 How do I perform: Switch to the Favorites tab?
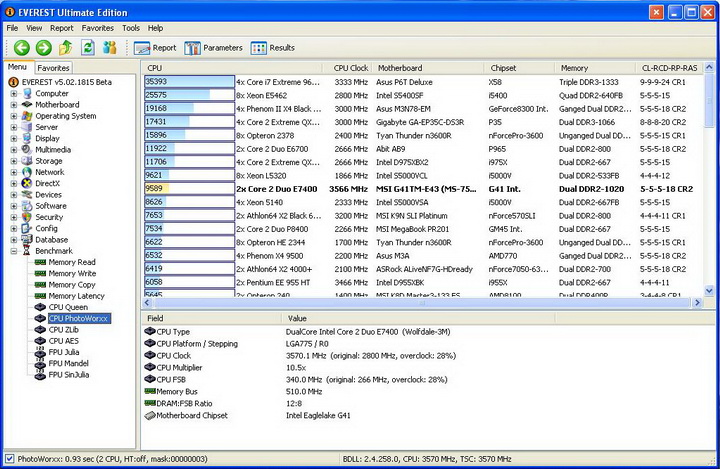tap(53, 68)
